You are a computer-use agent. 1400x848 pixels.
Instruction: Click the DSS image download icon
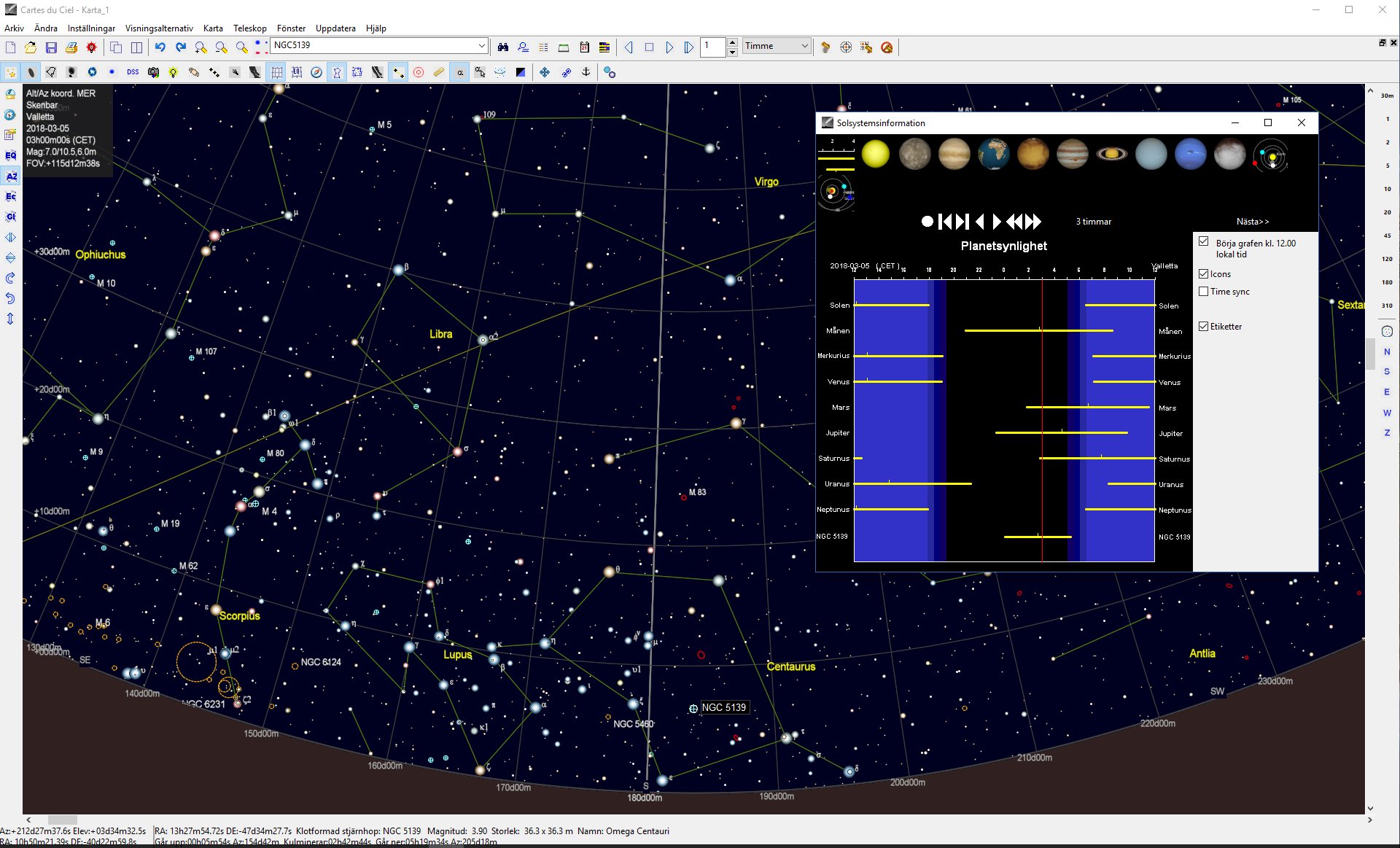(133, 72)
